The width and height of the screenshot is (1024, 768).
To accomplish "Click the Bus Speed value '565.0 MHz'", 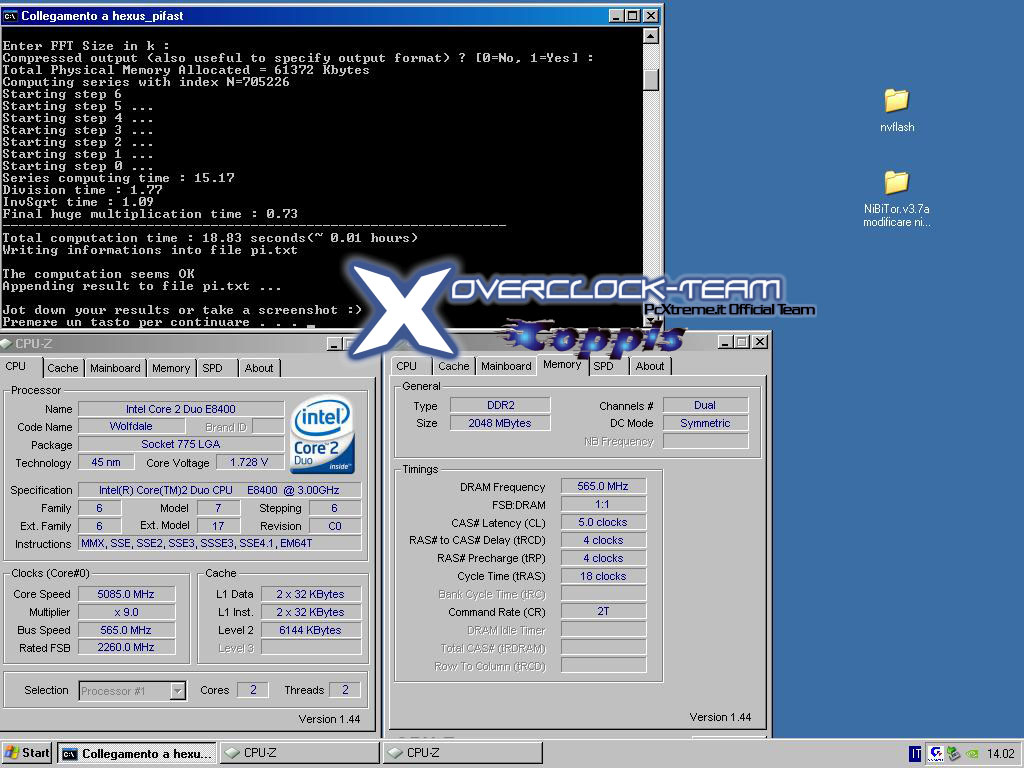I will click(126, 630).
